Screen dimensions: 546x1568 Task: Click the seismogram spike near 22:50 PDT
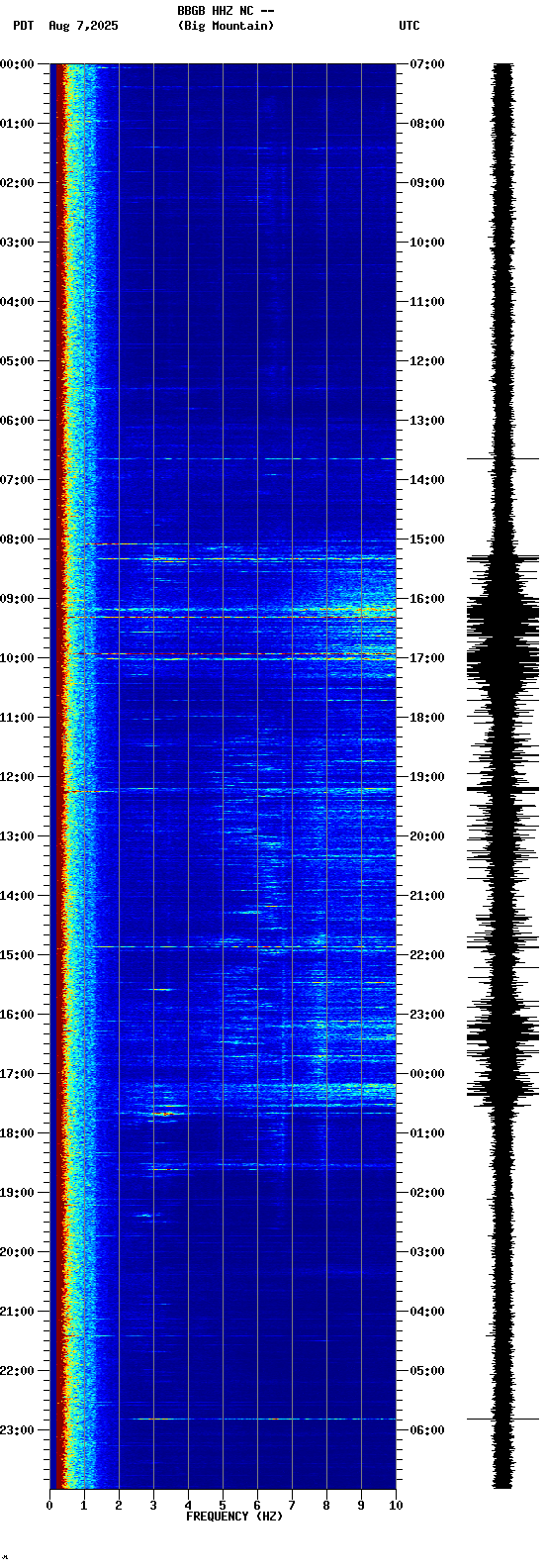click(x=503, y=1420)
